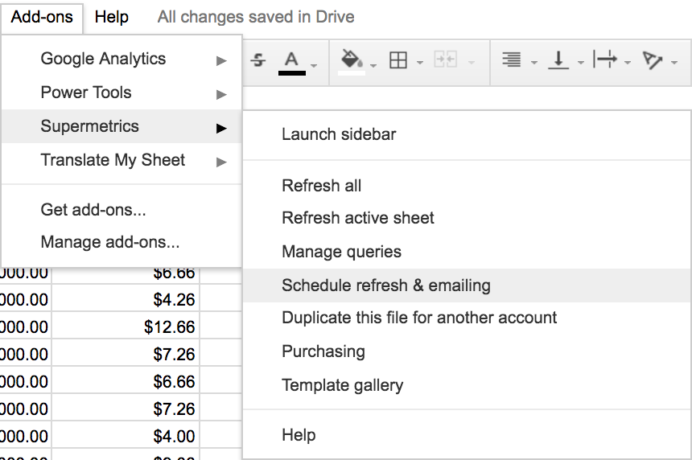Screen dimensions: 692x460
Task: Click the text wrapping icon
Action: point(604,61)
